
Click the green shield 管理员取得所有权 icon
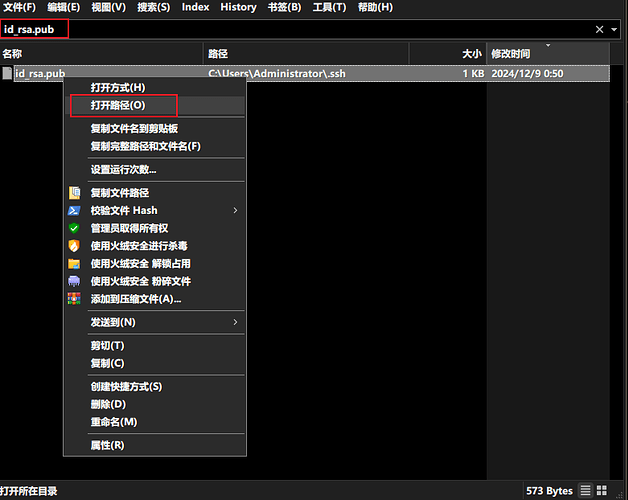tap(74, 228)
